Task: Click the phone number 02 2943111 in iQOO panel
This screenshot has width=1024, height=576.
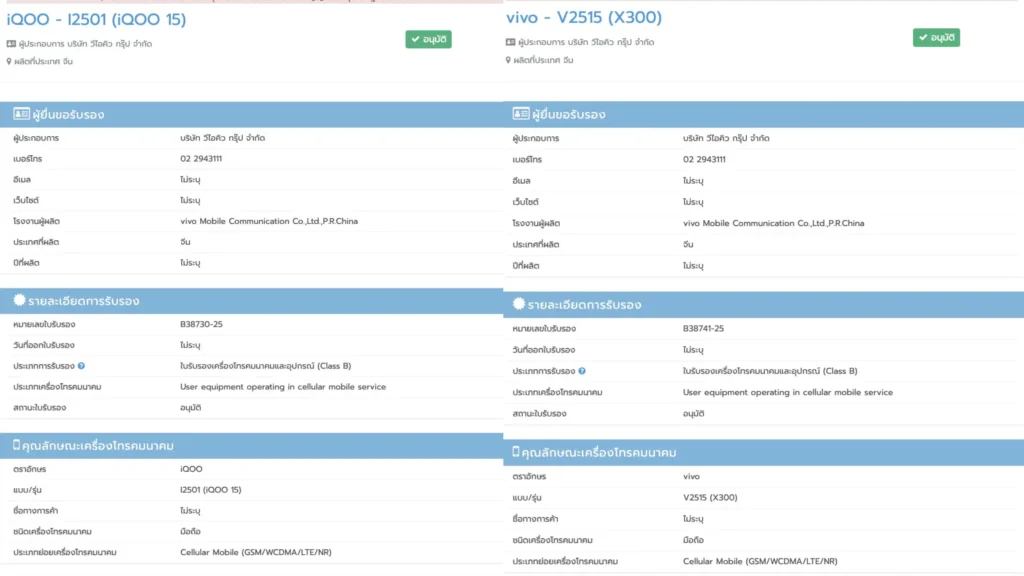Action: coord(201,158)
